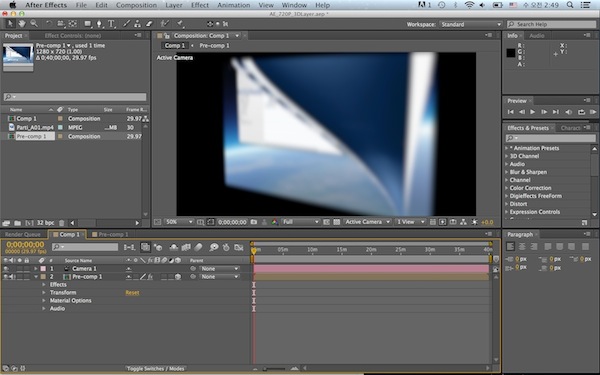Expand the Camera 1 layer properties
The image size is (600, 375).
(36, 269)
